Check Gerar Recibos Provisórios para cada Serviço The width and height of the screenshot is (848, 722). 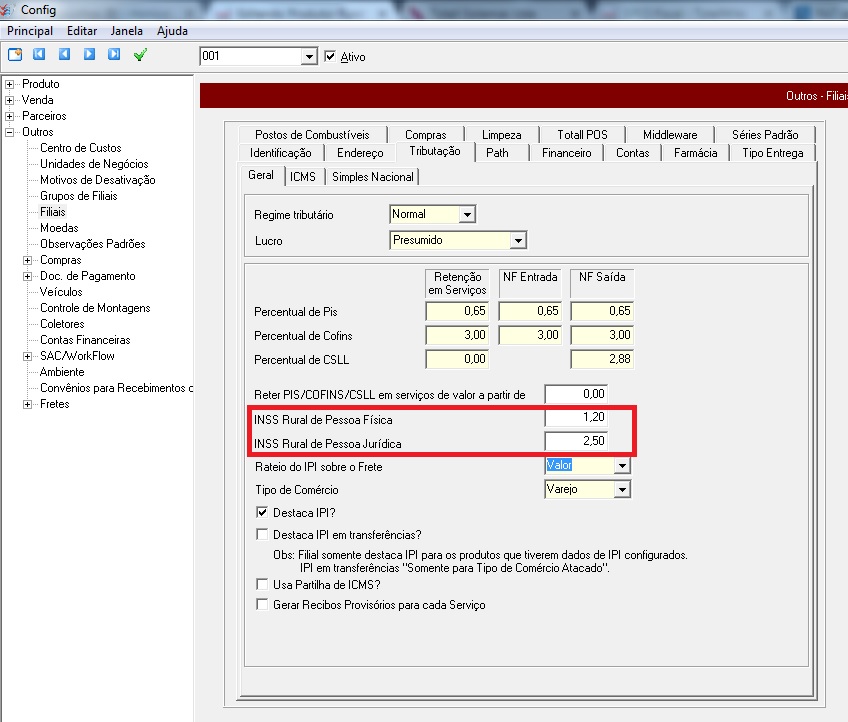262,604
